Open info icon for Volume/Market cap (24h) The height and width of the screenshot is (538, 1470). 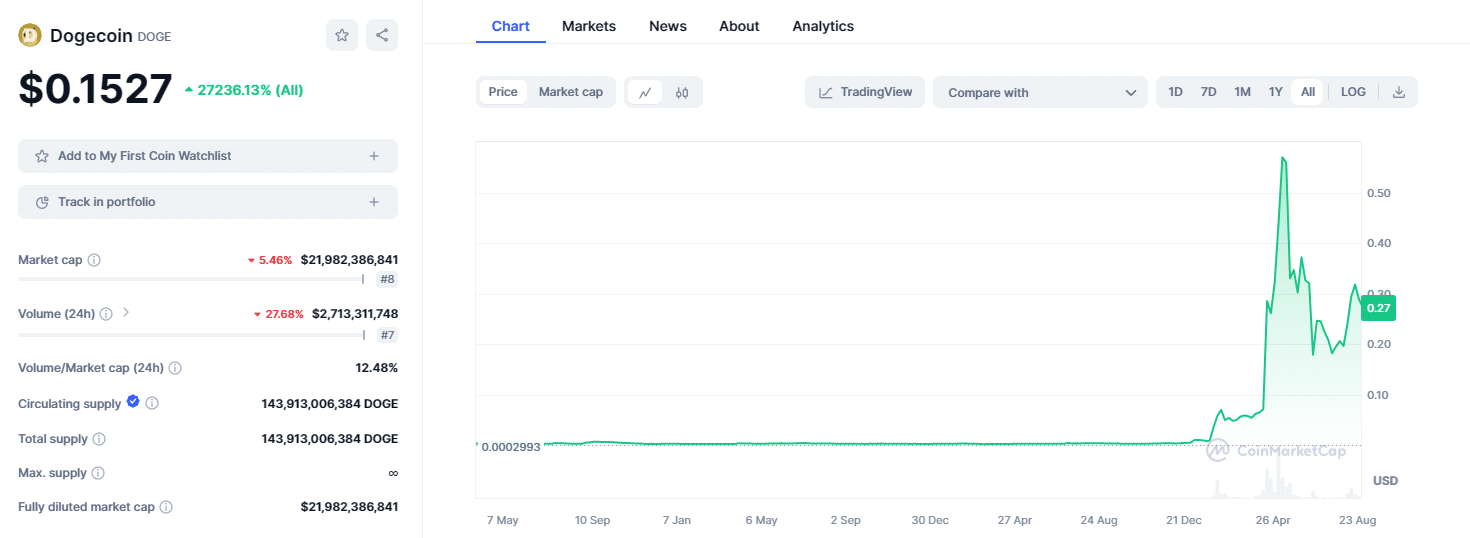pyautogui.click(x=175, y=368)
